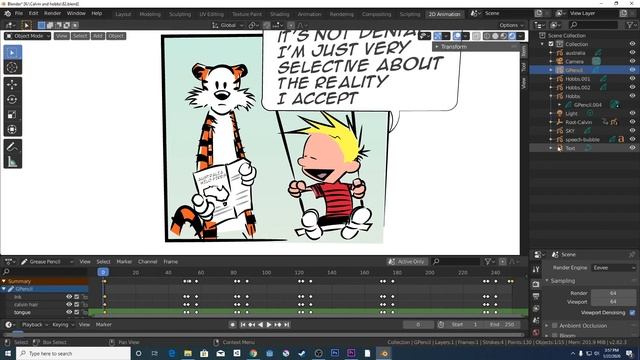The height and width of the screenshot is (360, 640).
Task: Select the Annotate tool
Action: point(12,147)
